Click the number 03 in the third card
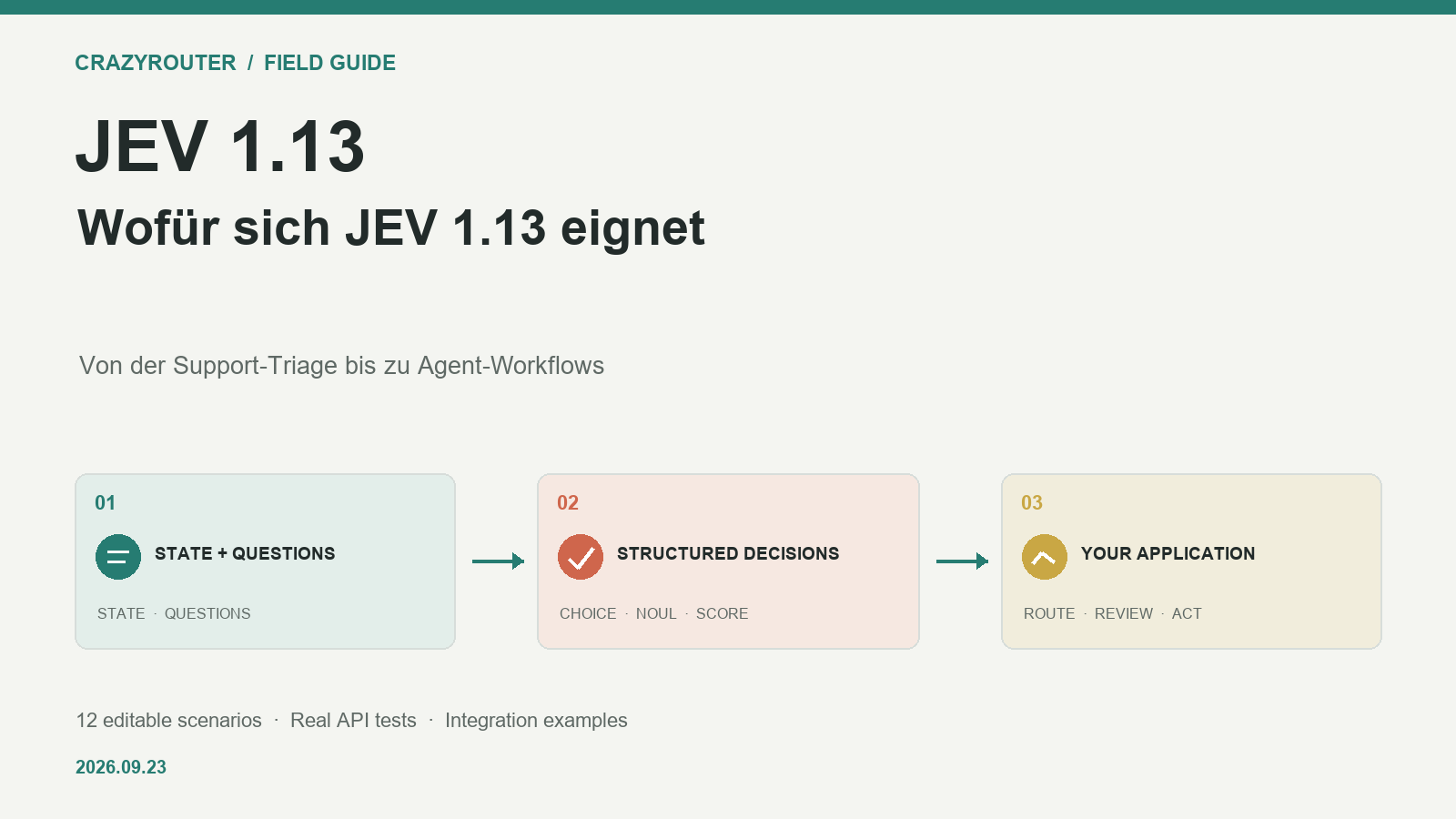The height and width of the screenshot is (819, 1456). (x=1032, y=503)
